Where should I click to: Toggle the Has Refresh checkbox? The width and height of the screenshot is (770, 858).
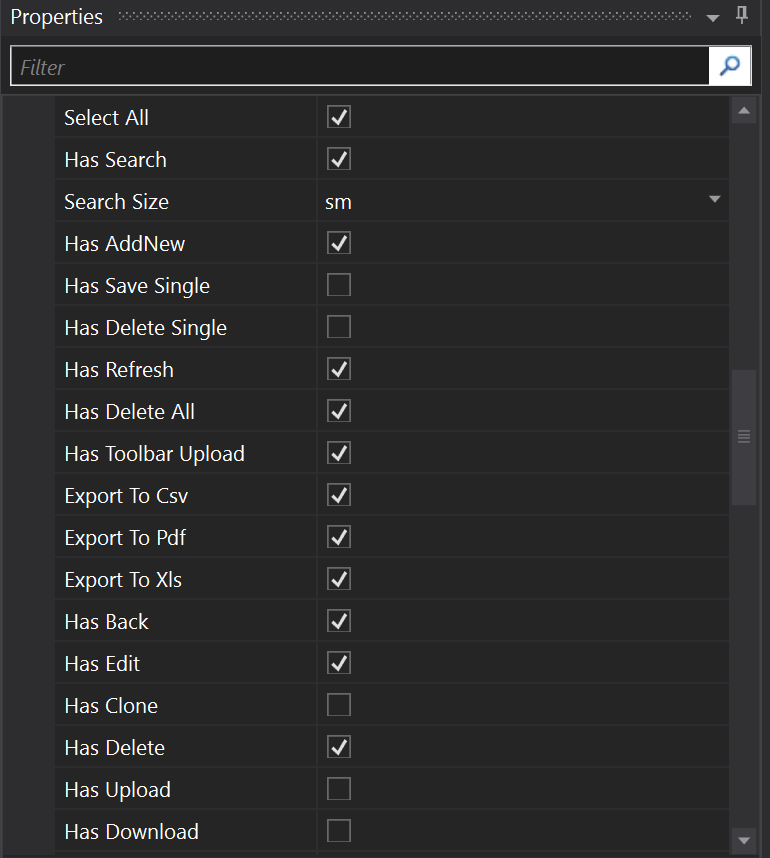(x=339, y=370)
